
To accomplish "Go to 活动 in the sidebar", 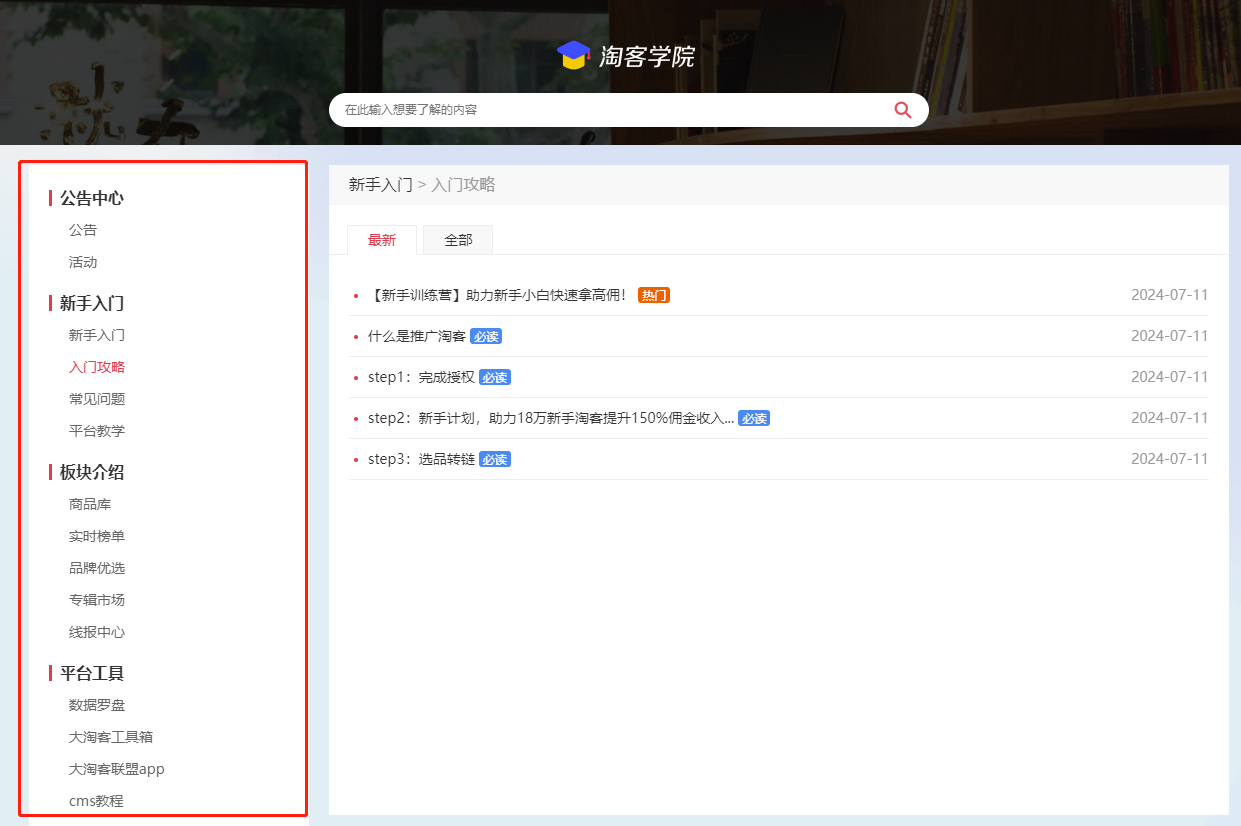I will click(x=83, y=262).
